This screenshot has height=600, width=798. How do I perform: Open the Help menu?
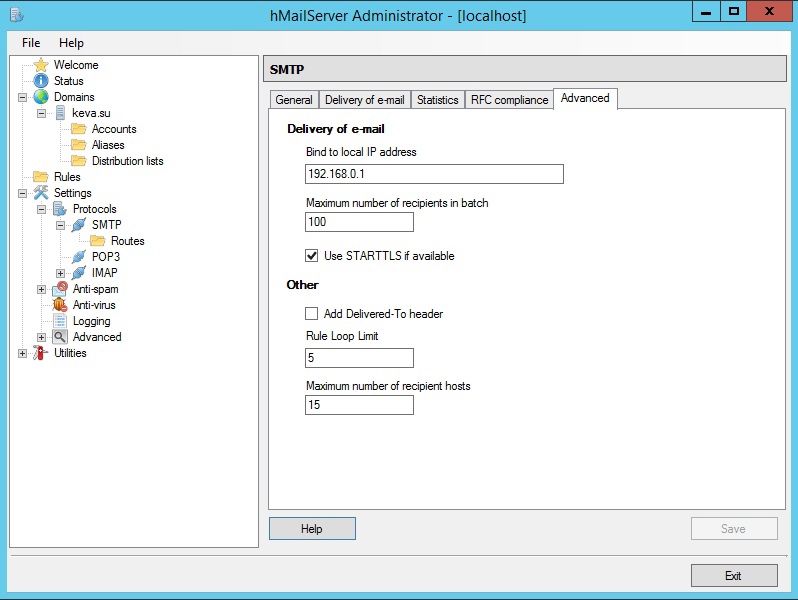[71, 43]
